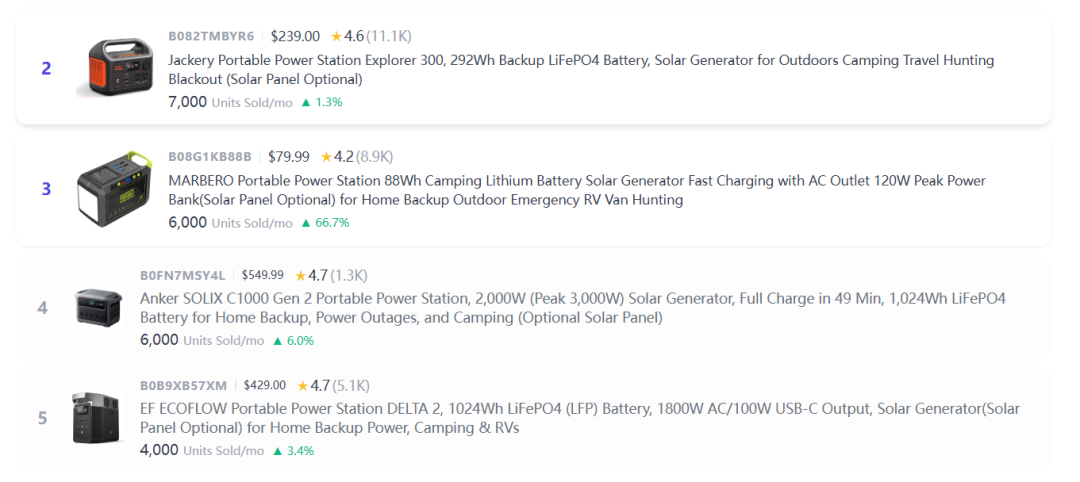Click the star rating icon beside 4.6

point(336,36)
